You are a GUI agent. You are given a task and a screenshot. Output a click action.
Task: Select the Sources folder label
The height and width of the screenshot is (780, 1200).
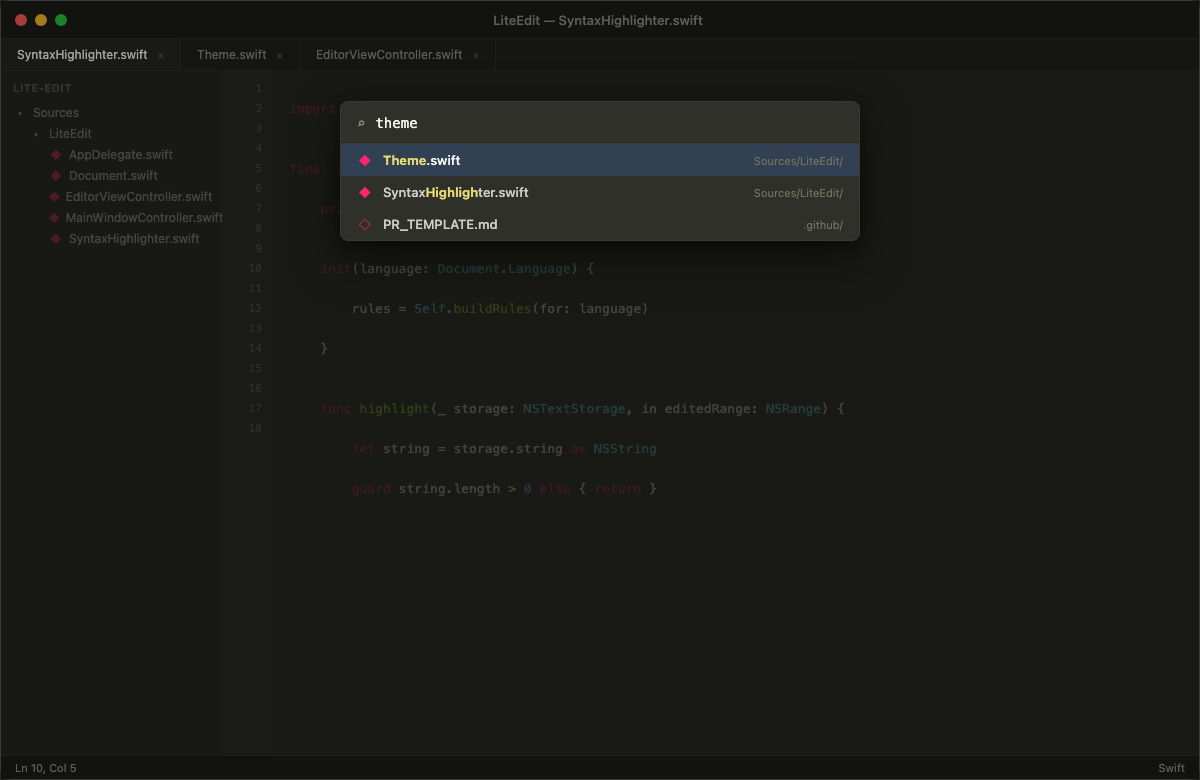(56, 113)
